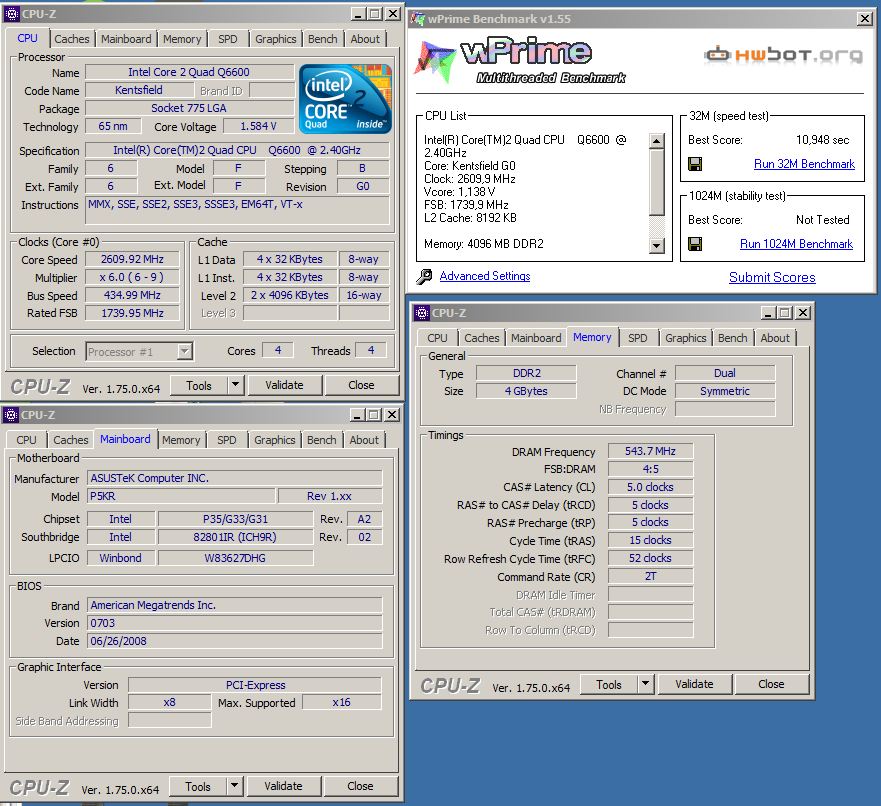This screenshot has height=806, width=881.
Task: Open About tab in Mainboard CPU-Z window
Action: (x=364, y=440)
